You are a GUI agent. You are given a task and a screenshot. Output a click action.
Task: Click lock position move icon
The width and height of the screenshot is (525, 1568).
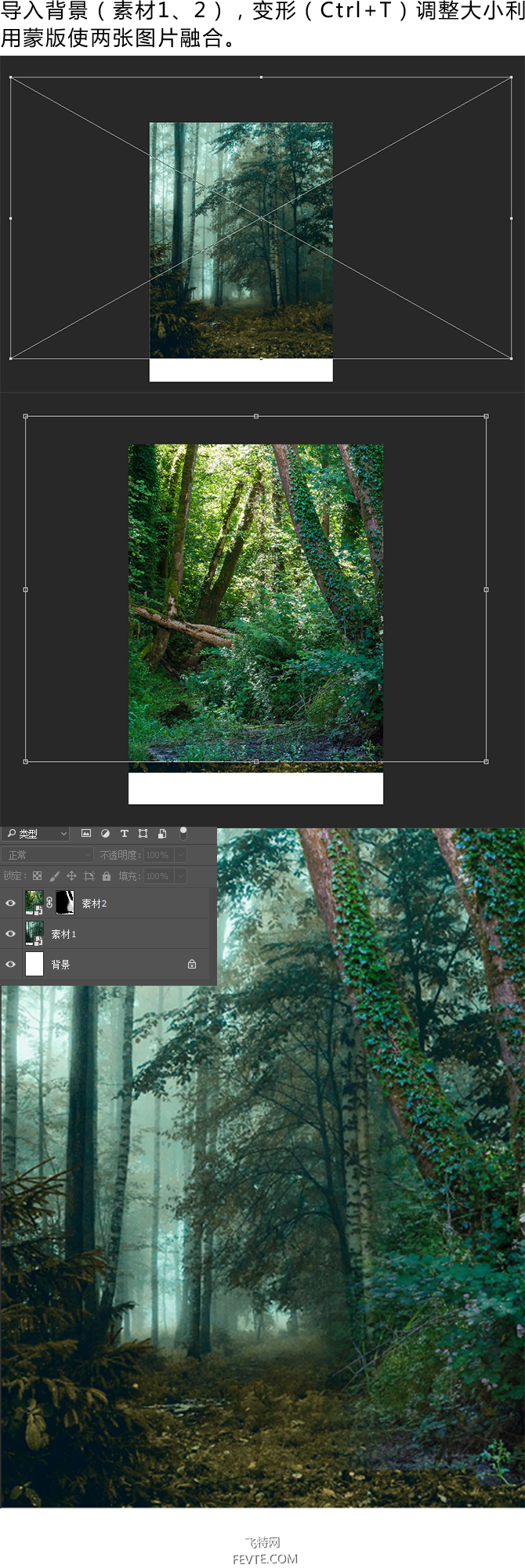[x=71, y=876]
